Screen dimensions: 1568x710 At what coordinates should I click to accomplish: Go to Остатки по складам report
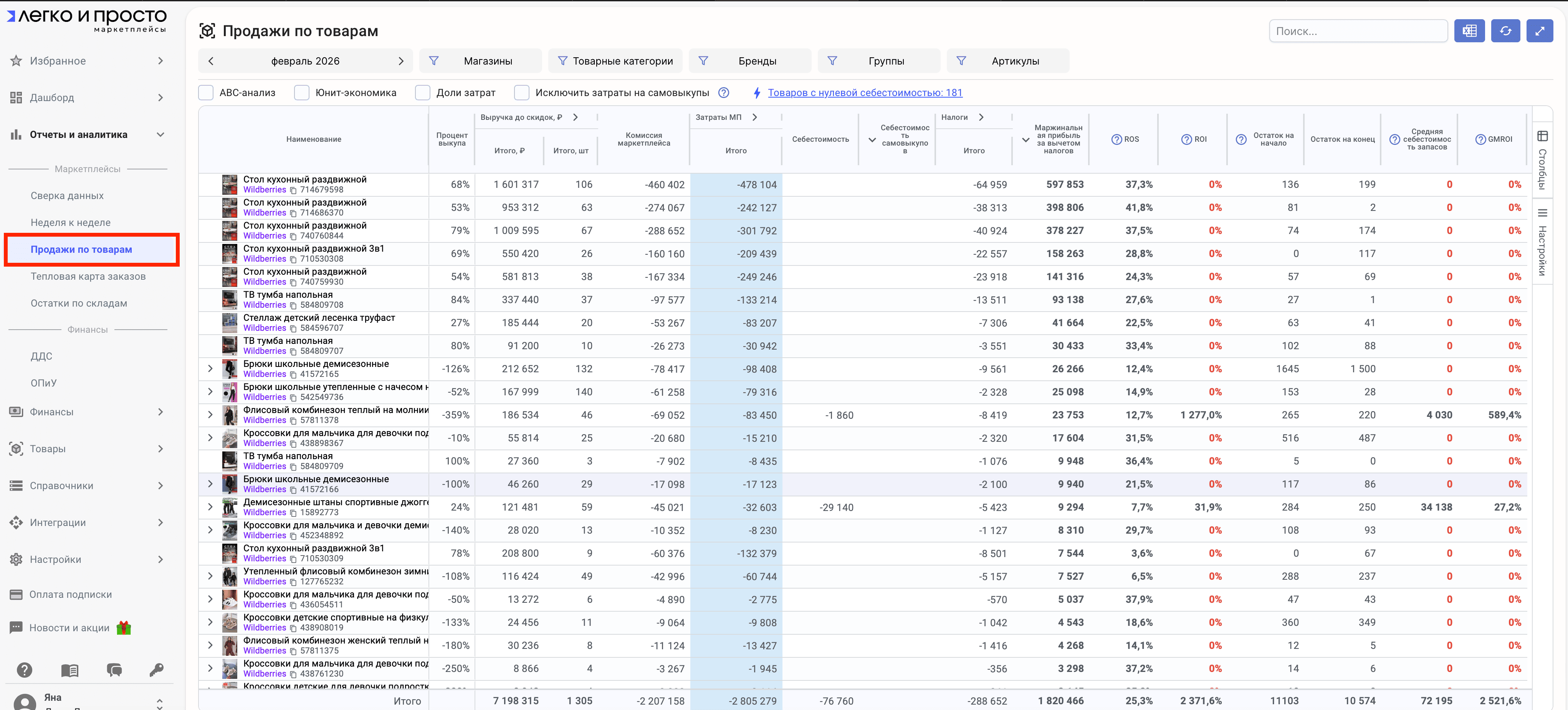click(79, 303)
